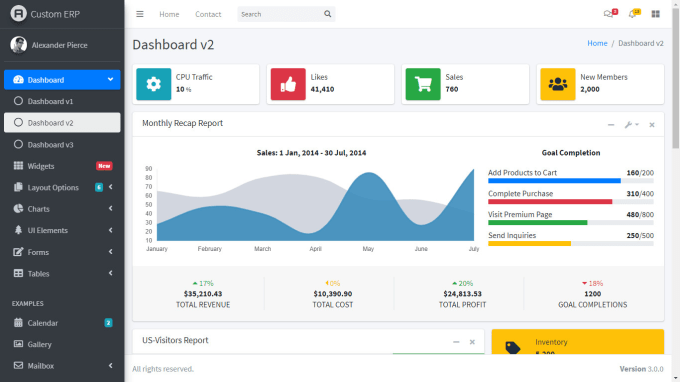Expand the Charts sidebar menu
680x382 pixels.
(x=62, y=209)
